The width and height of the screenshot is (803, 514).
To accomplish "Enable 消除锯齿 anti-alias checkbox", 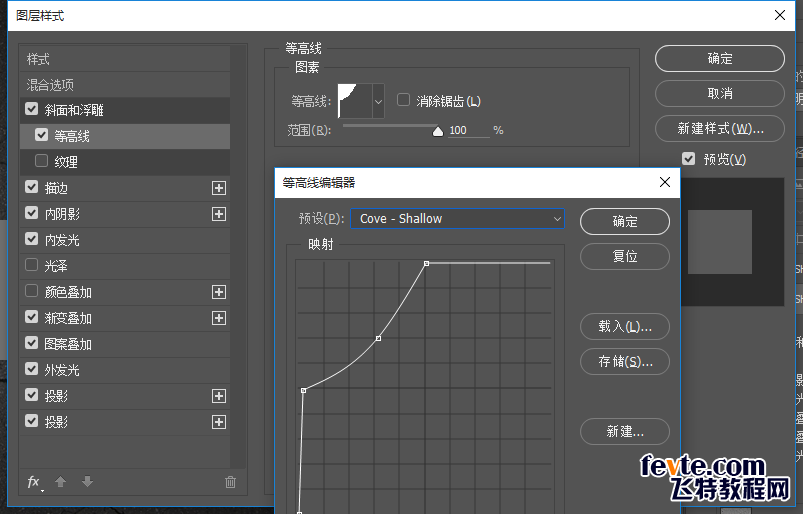I will [404, 100].
